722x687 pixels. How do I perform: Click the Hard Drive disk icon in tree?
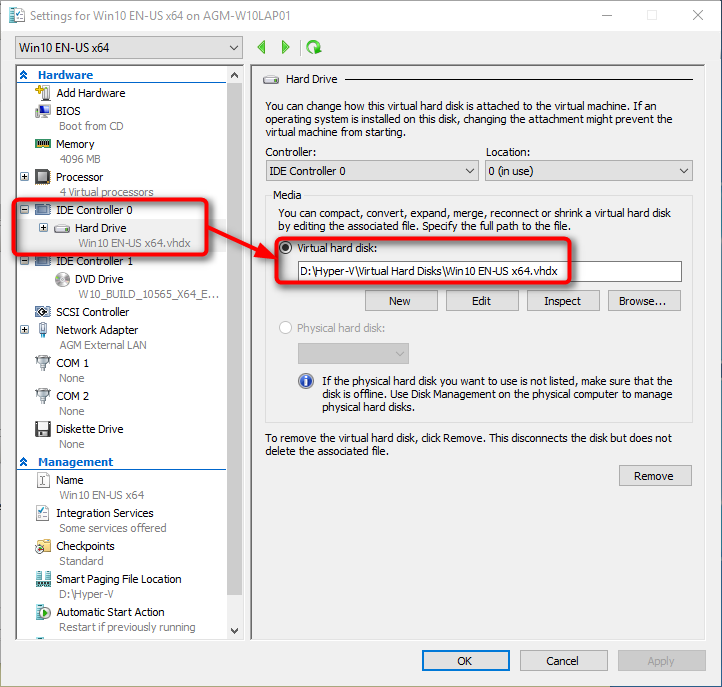(x=62, y=228)
